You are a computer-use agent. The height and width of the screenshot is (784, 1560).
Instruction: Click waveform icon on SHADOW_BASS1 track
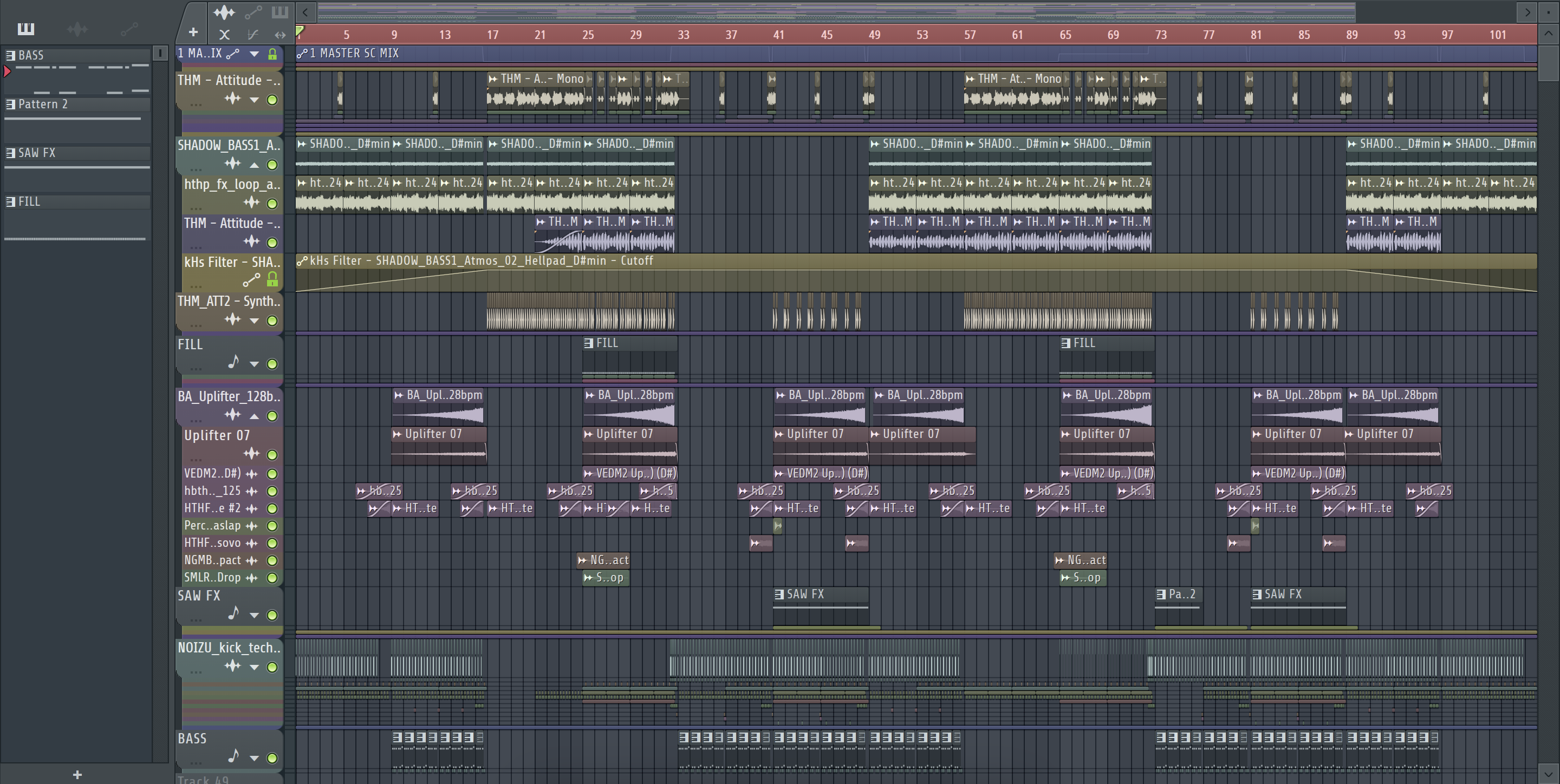[232, 164]
